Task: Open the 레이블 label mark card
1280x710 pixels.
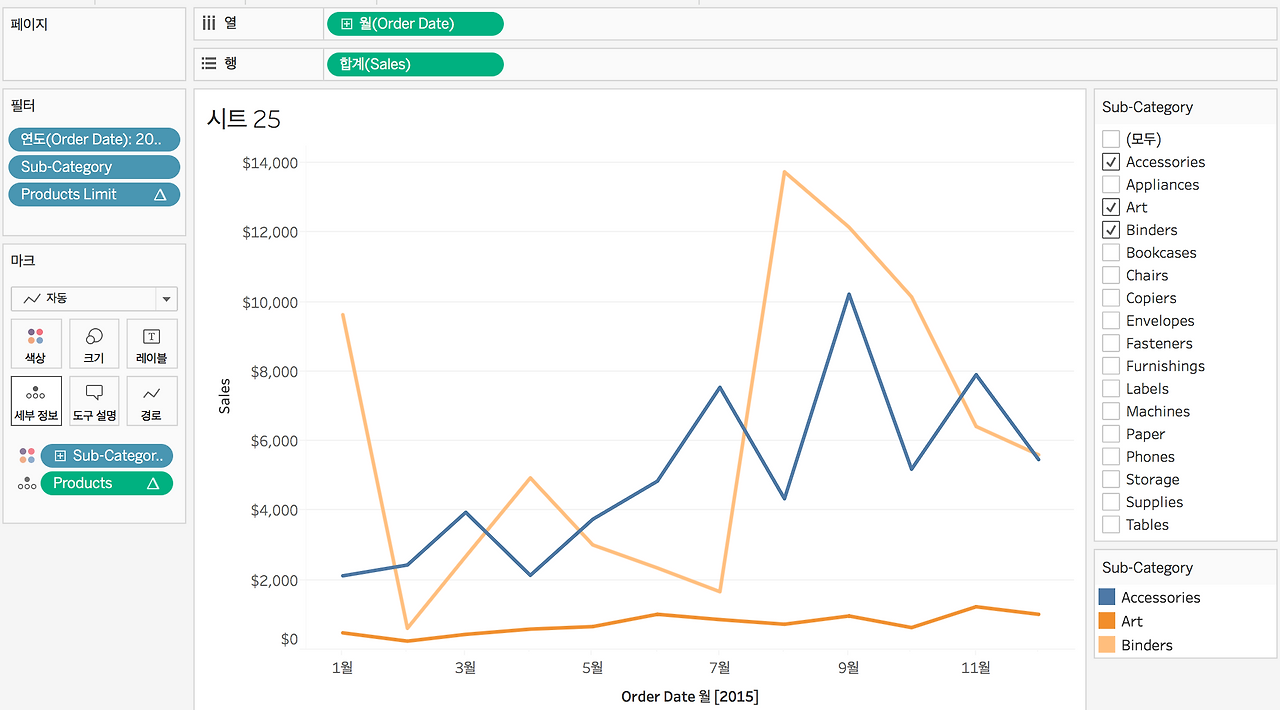Action: [152, 344]
